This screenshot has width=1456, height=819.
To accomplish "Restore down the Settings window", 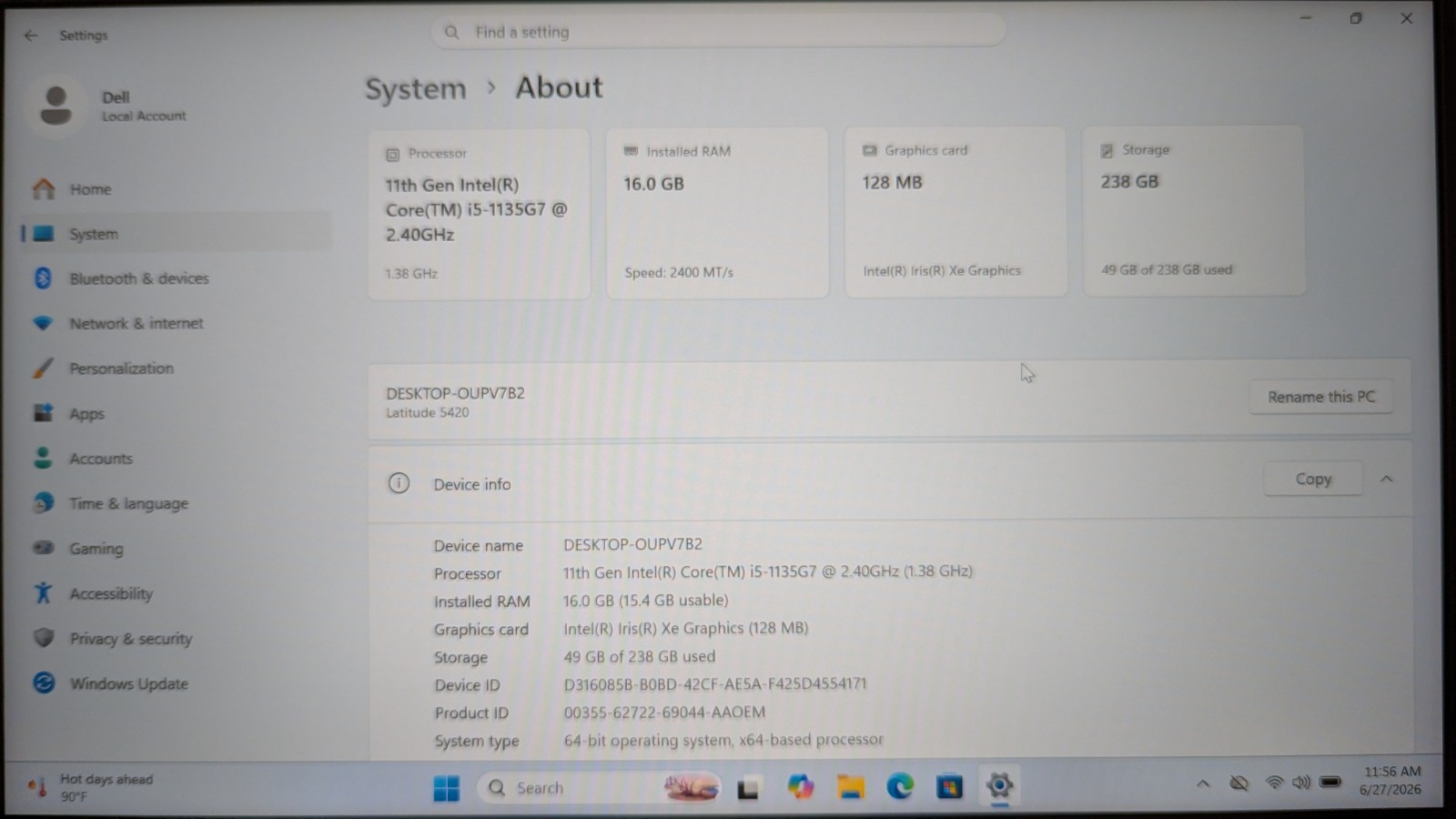I will point(1356,18).
